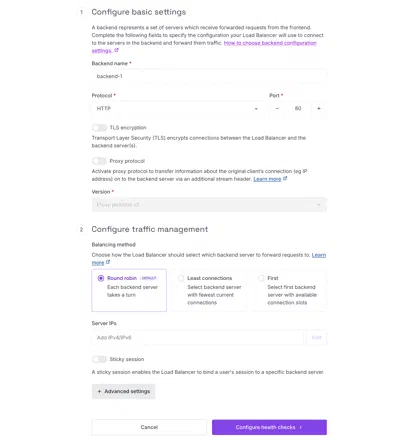Click the plus icon in Advanced settings
The image size is (400, 441).
[x=99, y=391]
